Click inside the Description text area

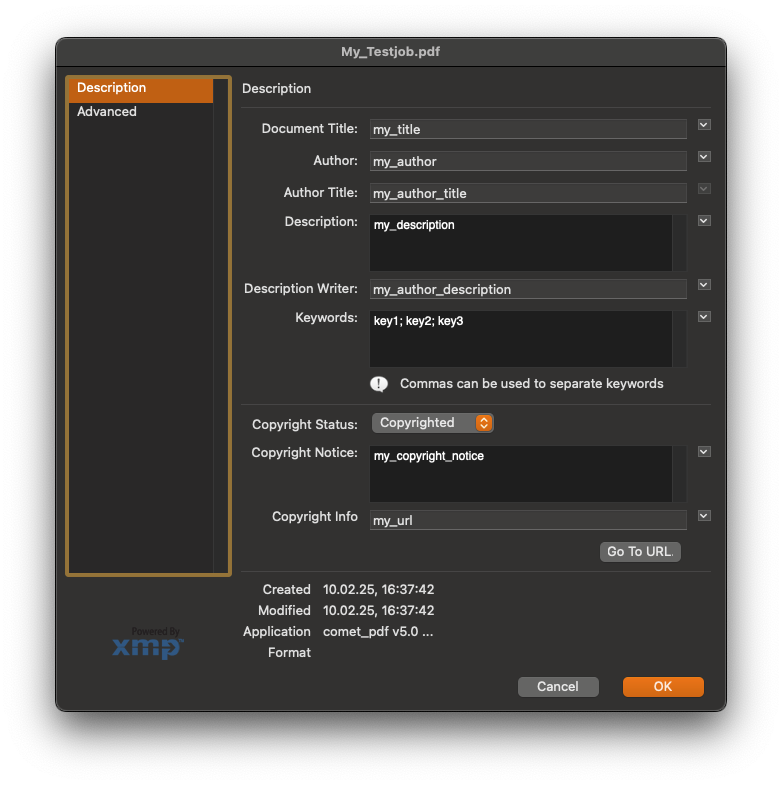click(521, 243)
